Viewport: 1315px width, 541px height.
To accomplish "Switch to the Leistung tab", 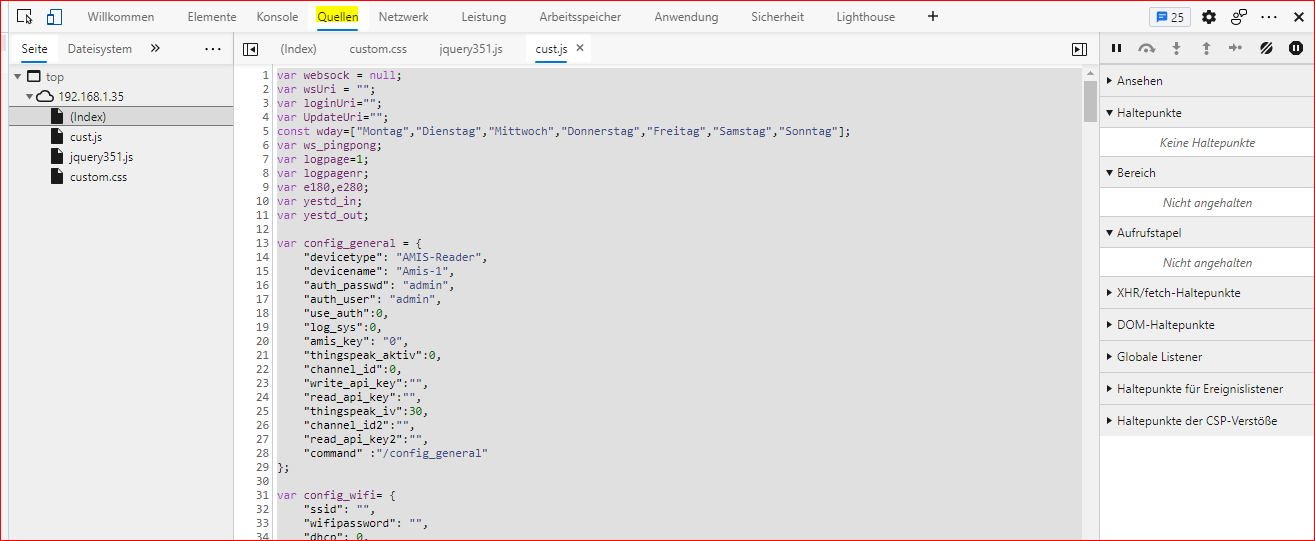I will (x=484, y=17).
